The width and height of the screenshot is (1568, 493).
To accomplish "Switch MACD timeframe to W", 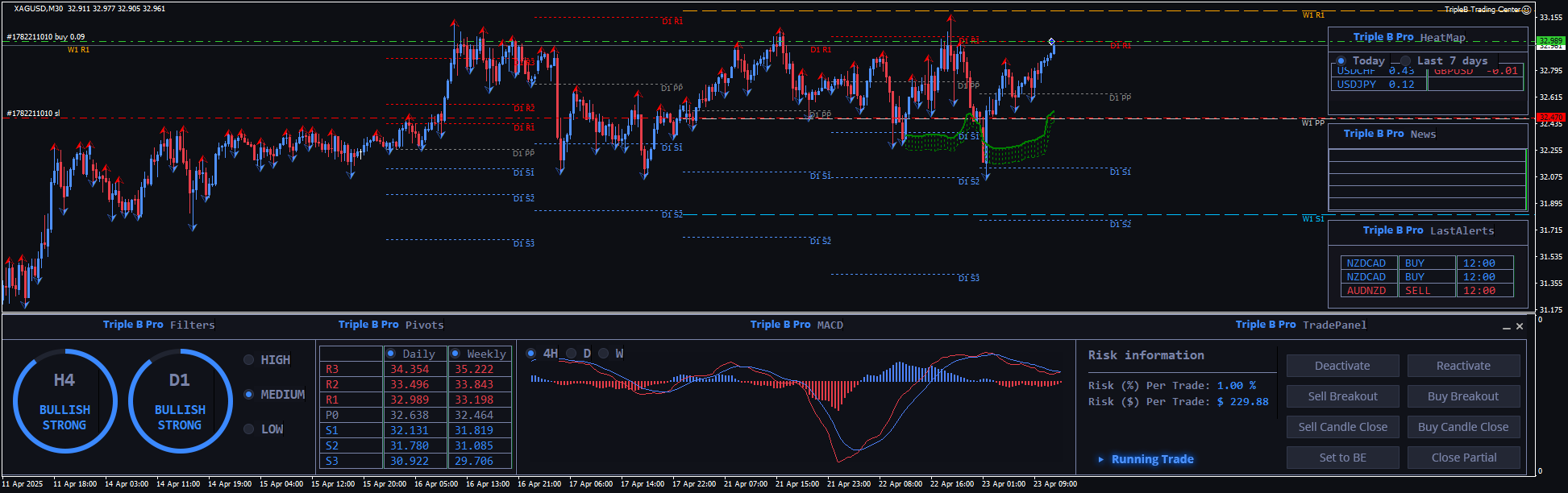I will [x=603, y=354].
